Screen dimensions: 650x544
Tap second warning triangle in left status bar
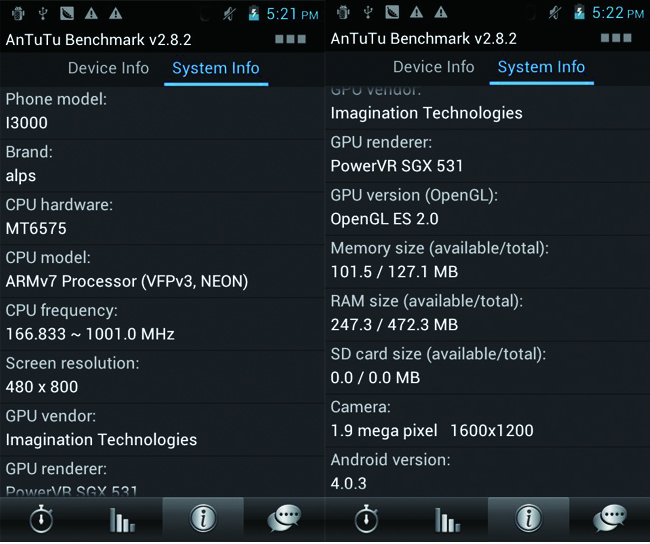(116, 14)
